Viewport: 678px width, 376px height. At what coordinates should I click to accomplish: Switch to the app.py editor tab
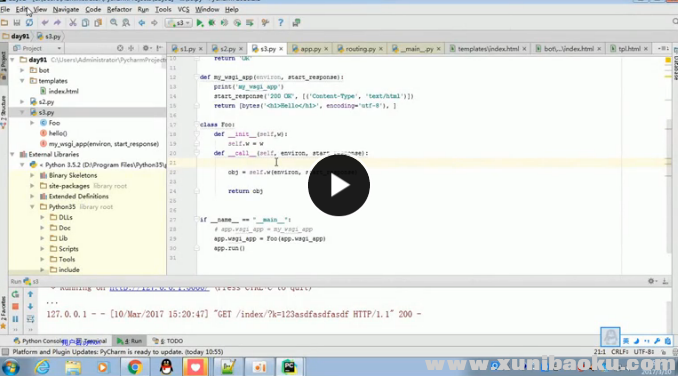[x=310, y=49]
